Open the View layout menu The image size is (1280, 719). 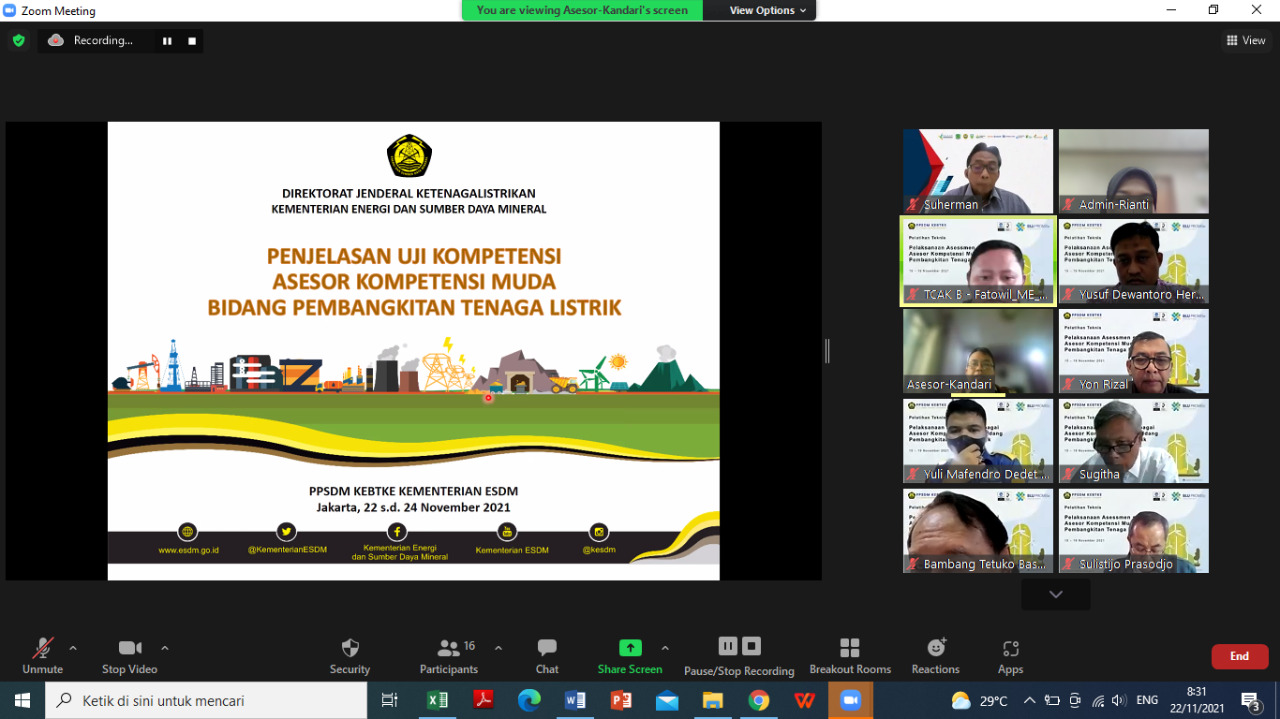[x=1246, y=41]
